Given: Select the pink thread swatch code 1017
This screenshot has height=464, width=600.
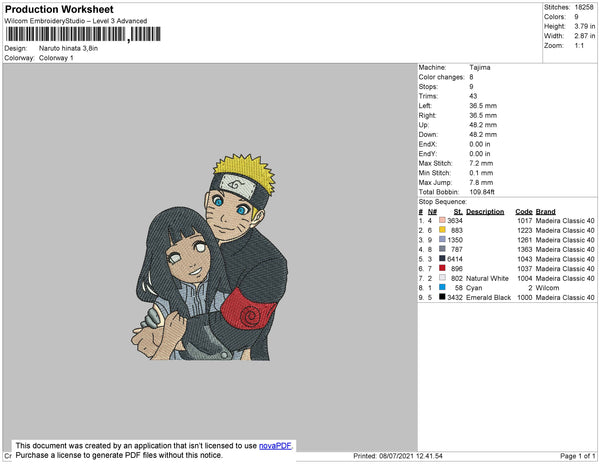Looking at the screenshot, I should pyautogui.click(x=442, y=220).
